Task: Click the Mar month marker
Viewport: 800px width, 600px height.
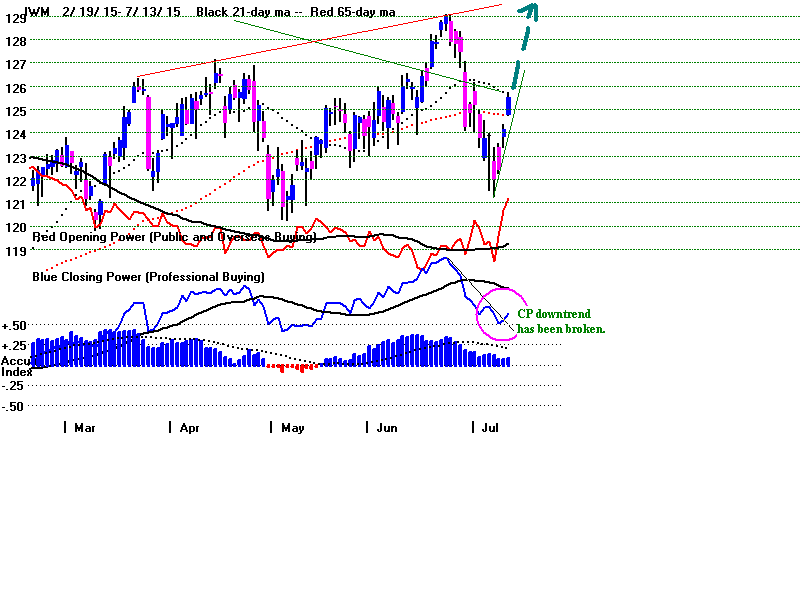Action: coord(84,427)
